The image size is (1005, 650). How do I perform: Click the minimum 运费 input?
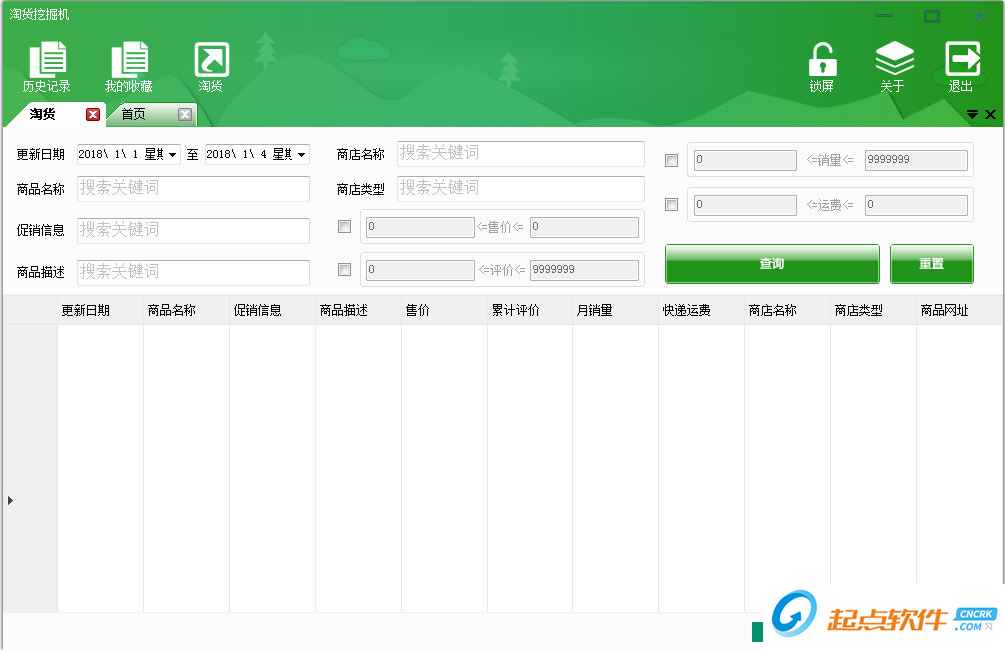pos(745,205)
